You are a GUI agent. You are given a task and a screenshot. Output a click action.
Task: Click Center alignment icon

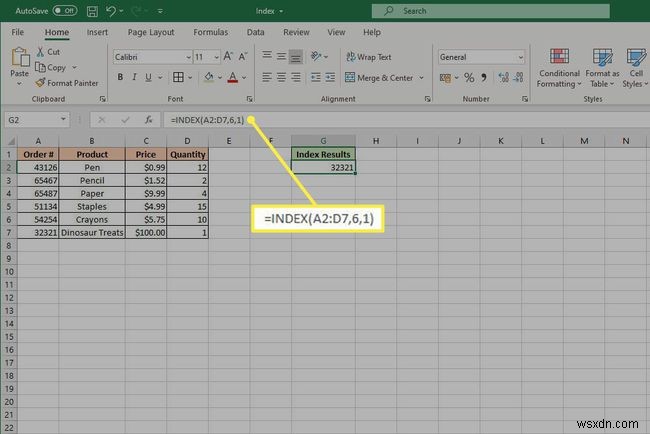point(281,77)
